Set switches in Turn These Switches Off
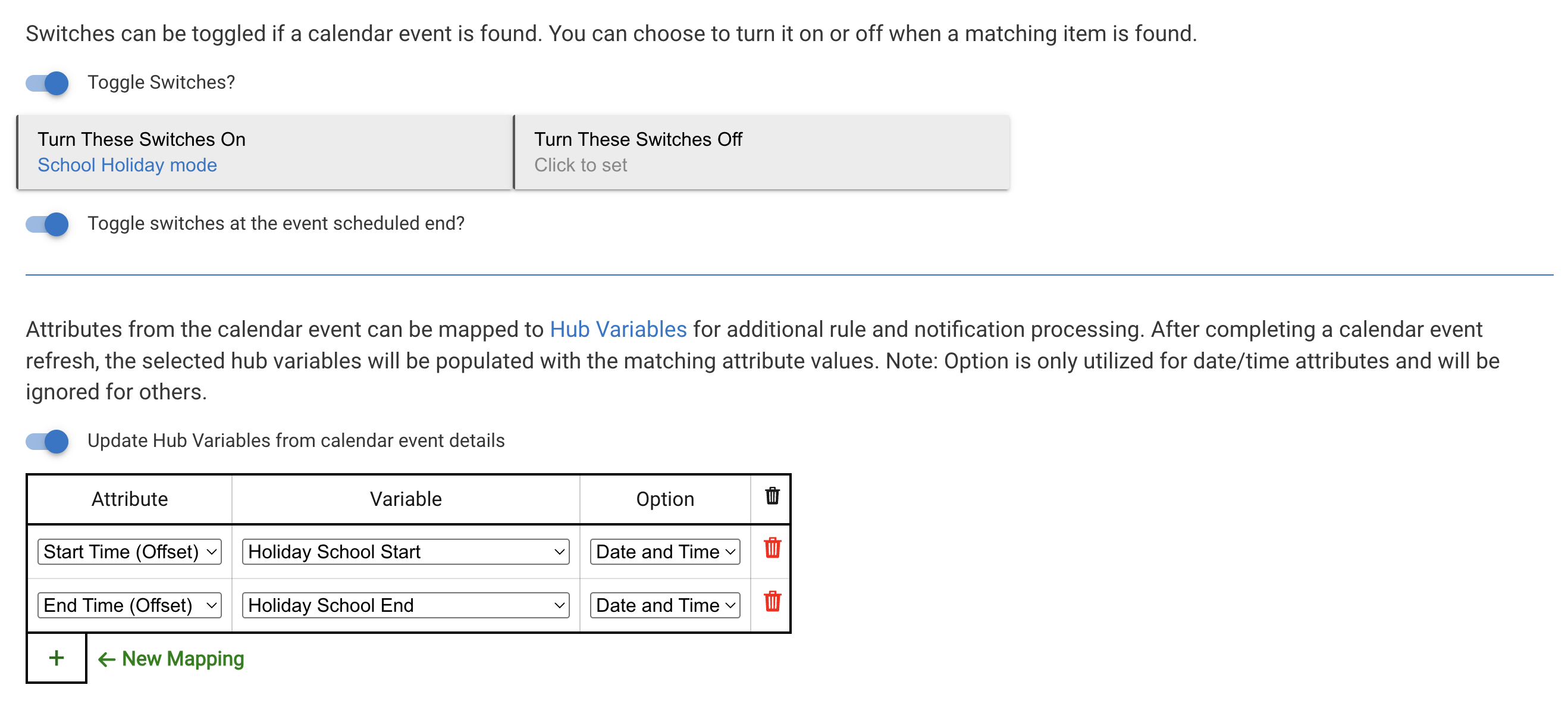The image size is (1568, 713). [x=761, y=152]
